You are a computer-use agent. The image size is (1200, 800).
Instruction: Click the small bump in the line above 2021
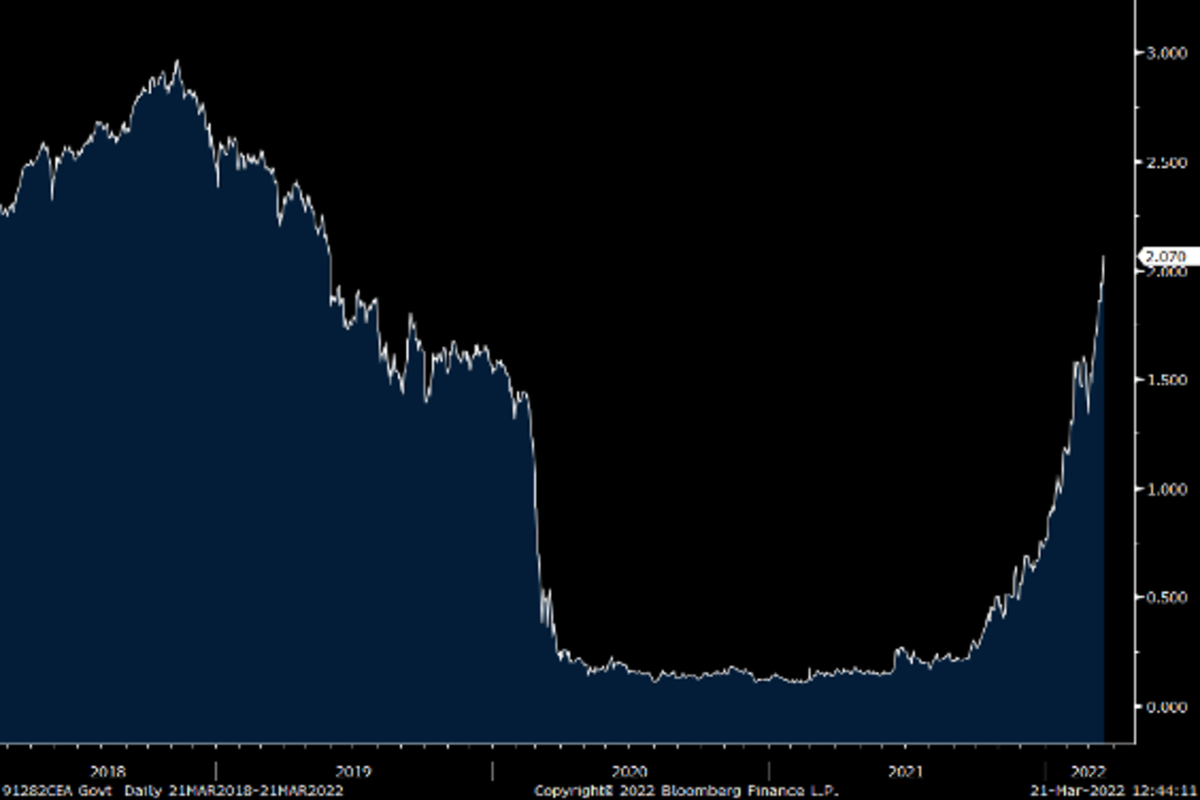(900, 651)
